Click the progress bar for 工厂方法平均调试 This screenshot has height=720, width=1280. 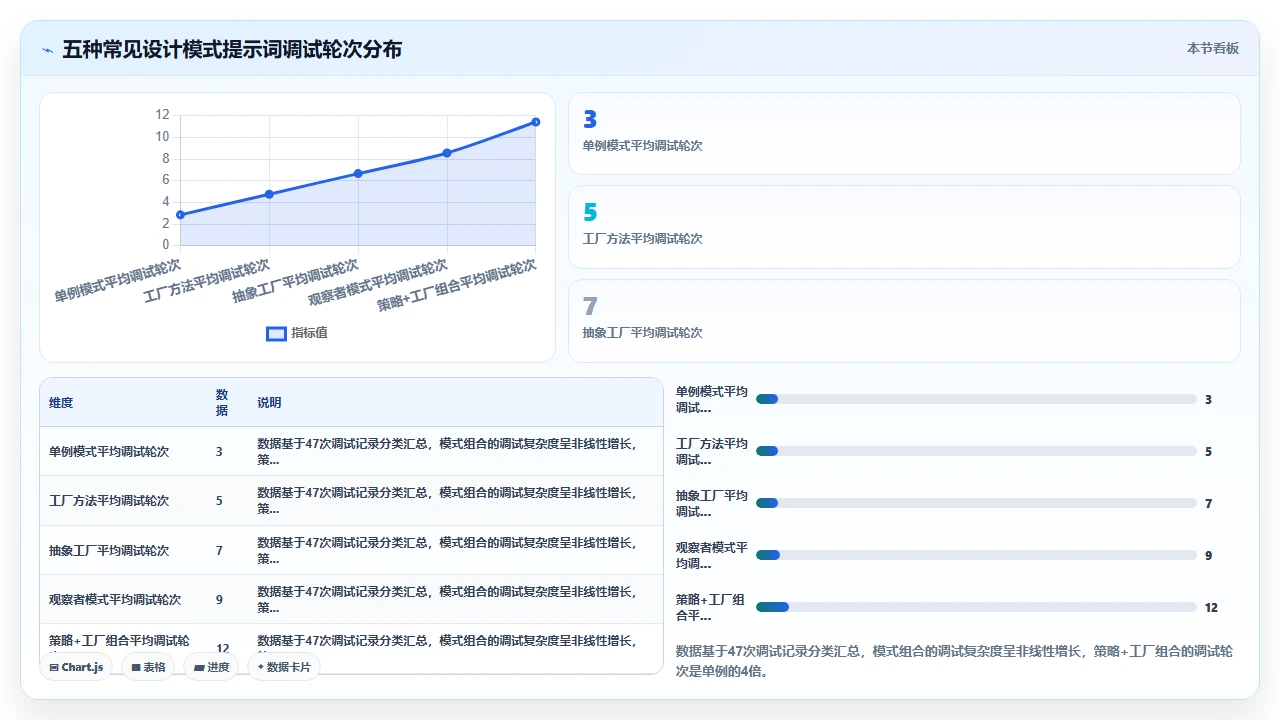tap(976, 451)
